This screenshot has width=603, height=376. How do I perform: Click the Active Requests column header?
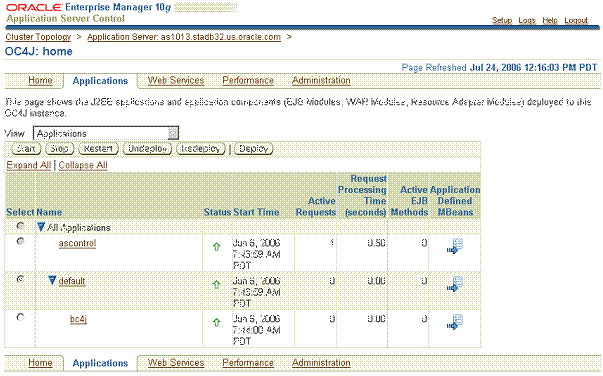[x=316, y=206]
